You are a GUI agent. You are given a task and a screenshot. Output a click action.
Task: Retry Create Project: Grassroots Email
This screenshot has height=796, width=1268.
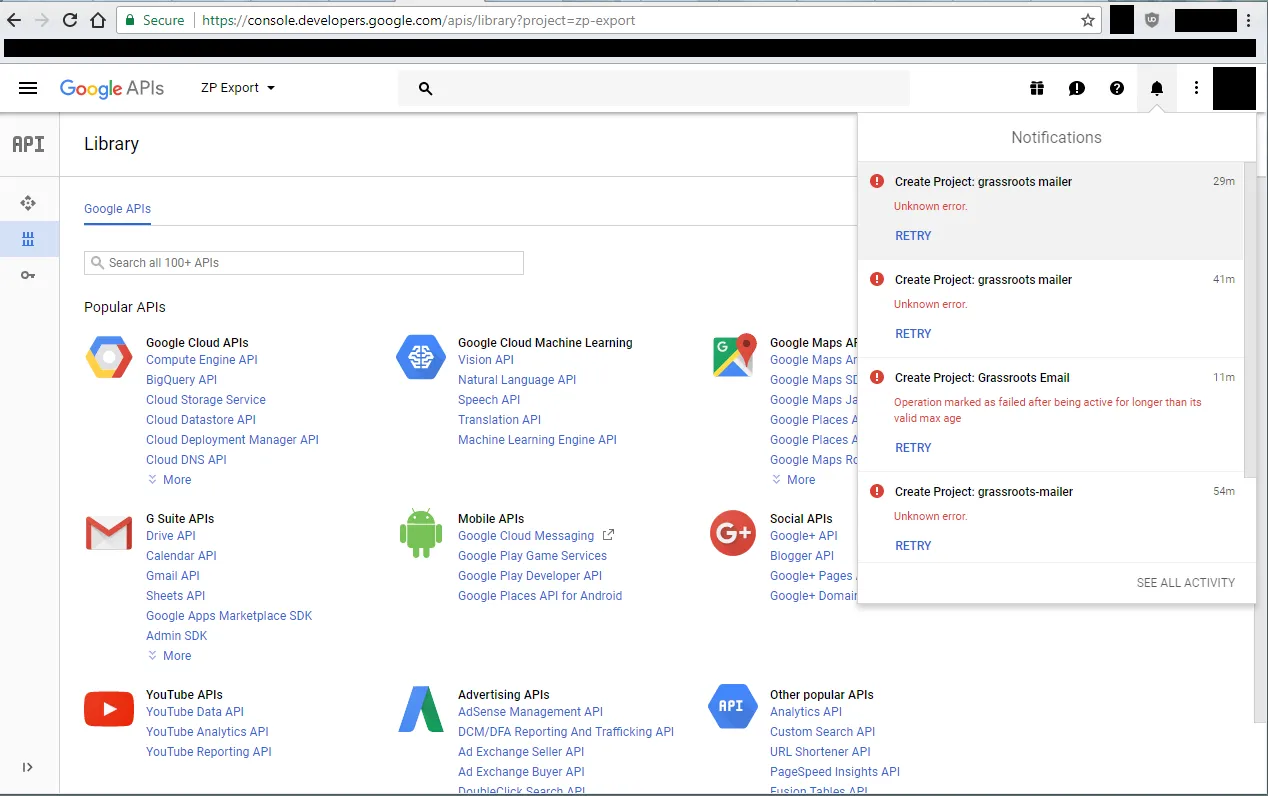tap(913, 448)
